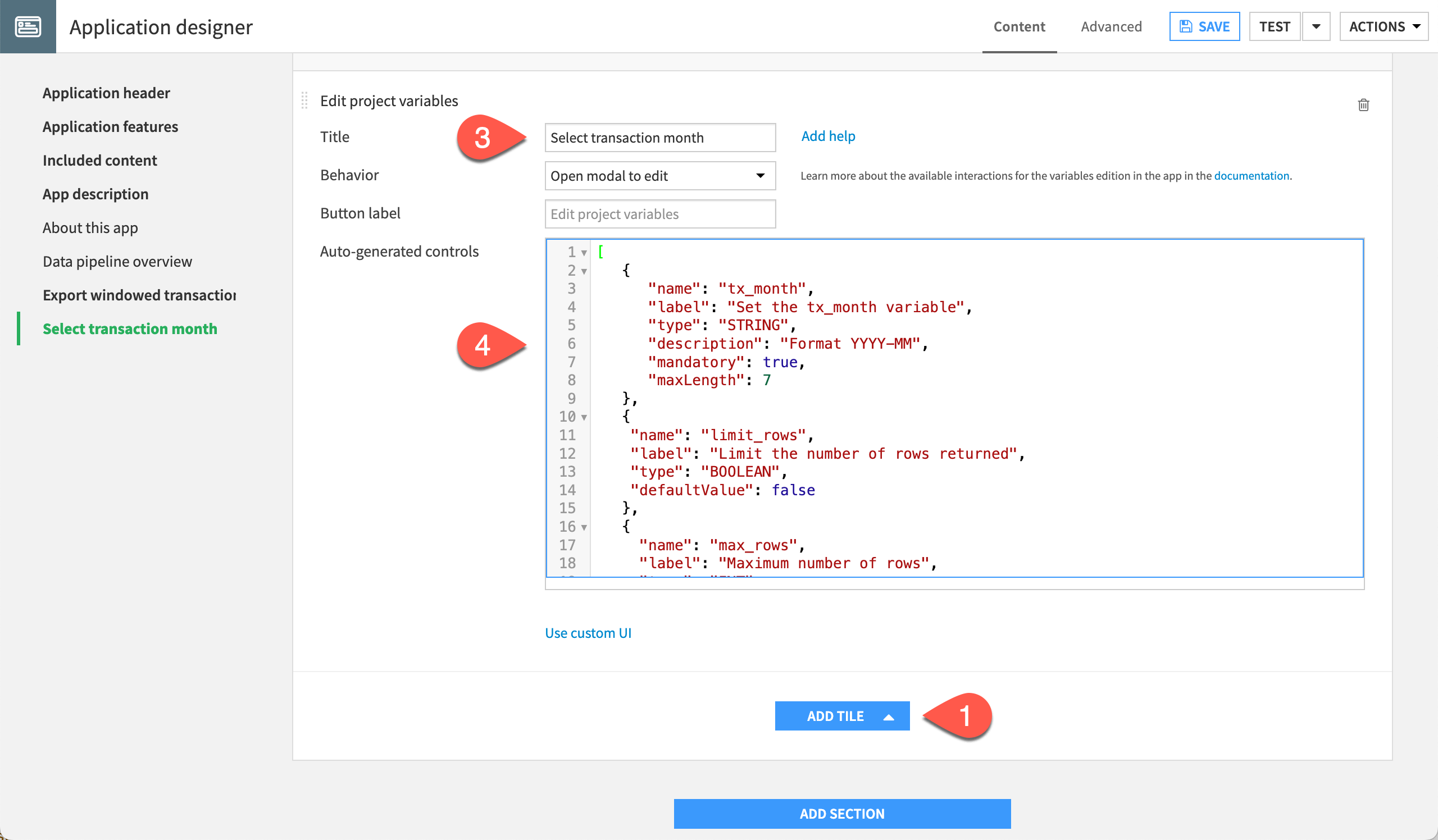The height and width of the screenshot is (840, 1438).
Task: Click the TEST button
Action: pyautogui.click(x=1274, y=27)
